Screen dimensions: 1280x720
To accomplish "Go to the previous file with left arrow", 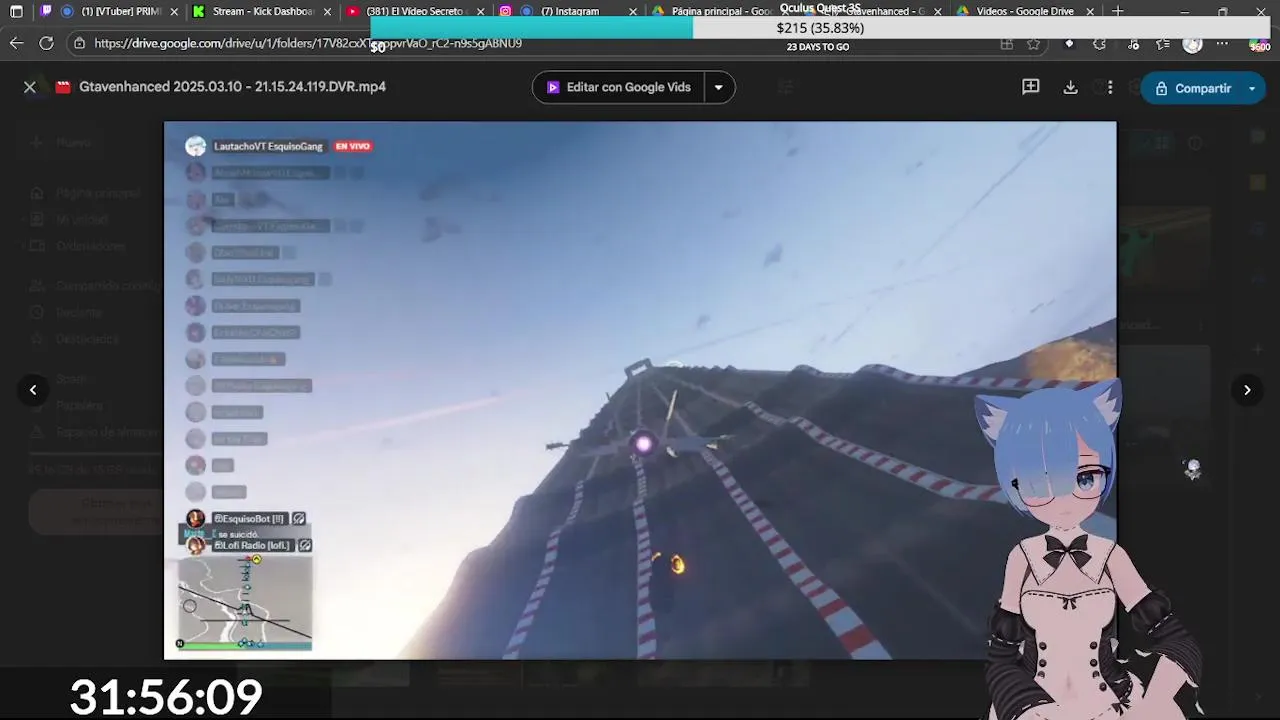I will (33, 390).
